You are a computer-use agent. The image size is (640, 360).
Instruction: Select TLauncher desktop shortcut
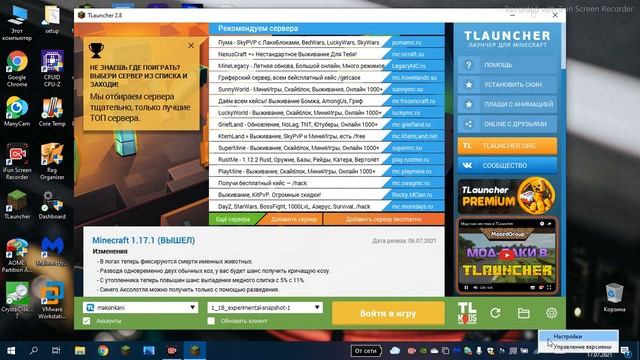[17, 205]
